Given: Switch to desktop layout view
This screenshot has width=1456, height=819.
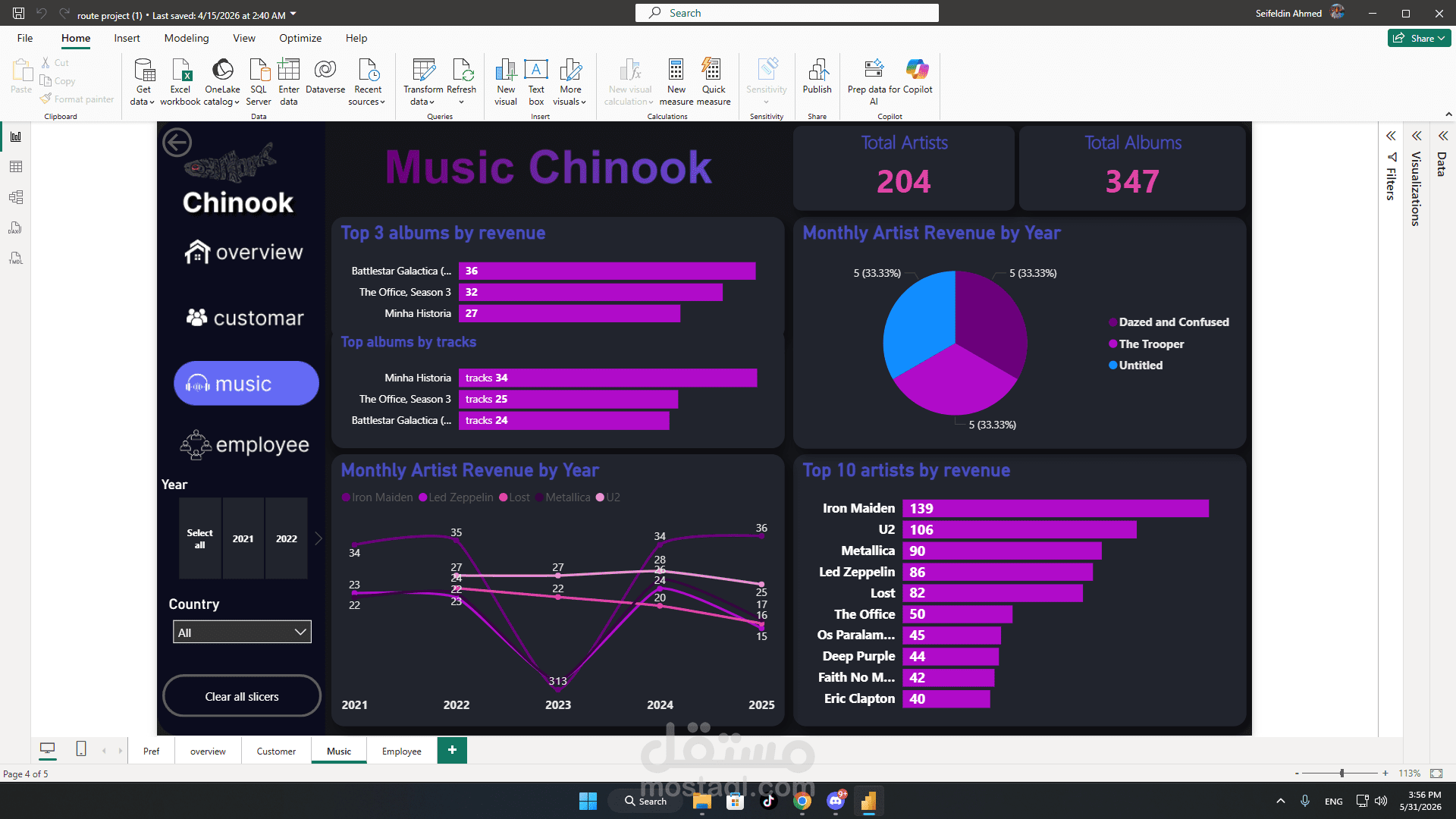Looking at the screenshot, I should coord(48,749).
